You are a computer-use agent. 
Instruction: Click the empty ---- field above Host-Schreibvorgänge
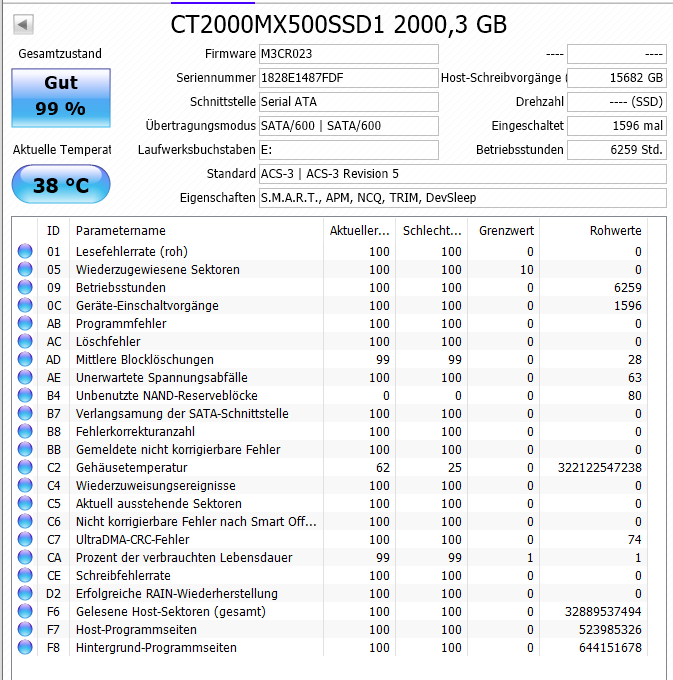pos(617,54)
